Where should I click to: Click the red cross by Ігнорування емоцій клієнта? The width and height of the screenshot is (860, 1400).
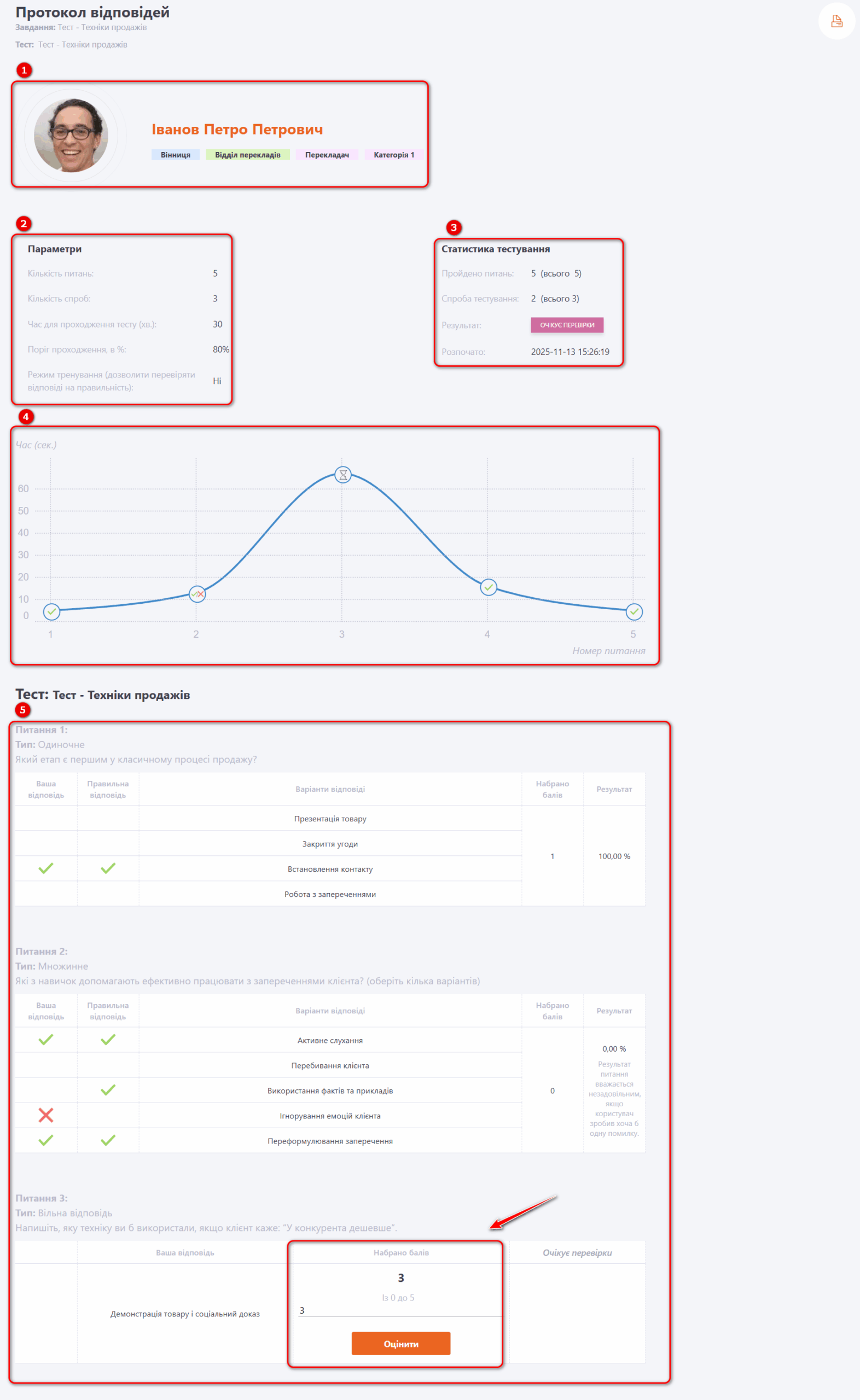pos(46,1115)
